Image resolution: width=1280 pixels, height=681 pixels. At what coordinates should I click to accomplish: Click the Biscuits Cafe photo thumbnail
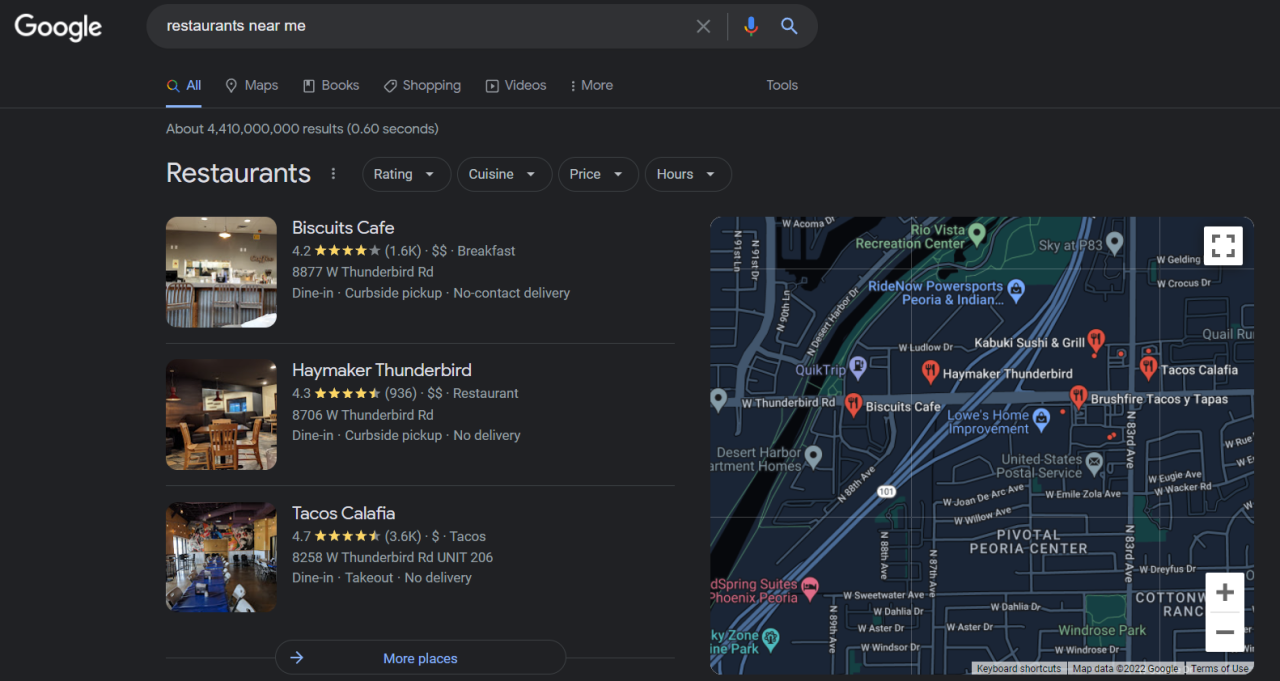221,272
